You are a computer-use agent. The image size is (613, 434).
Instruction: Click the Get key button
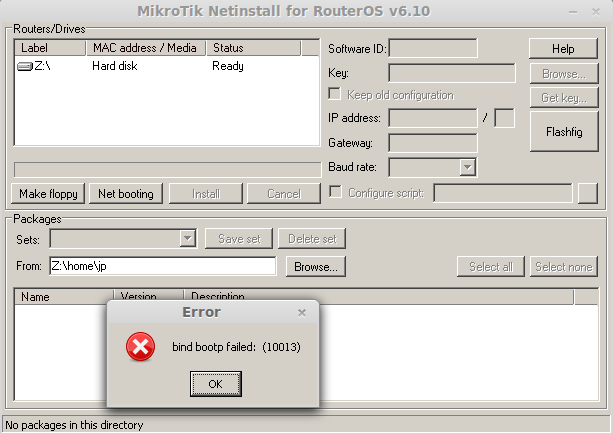[x=564, y=97]
